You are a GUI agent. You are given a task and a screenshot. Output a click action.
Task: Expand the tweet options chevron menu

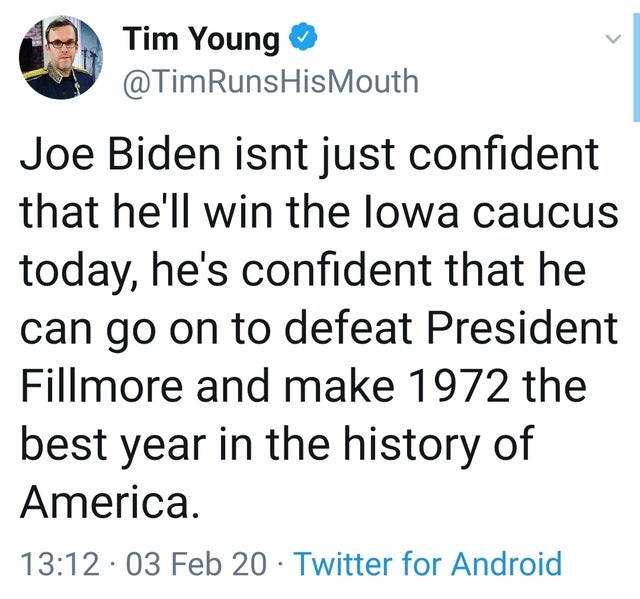(x=612, y=39)
